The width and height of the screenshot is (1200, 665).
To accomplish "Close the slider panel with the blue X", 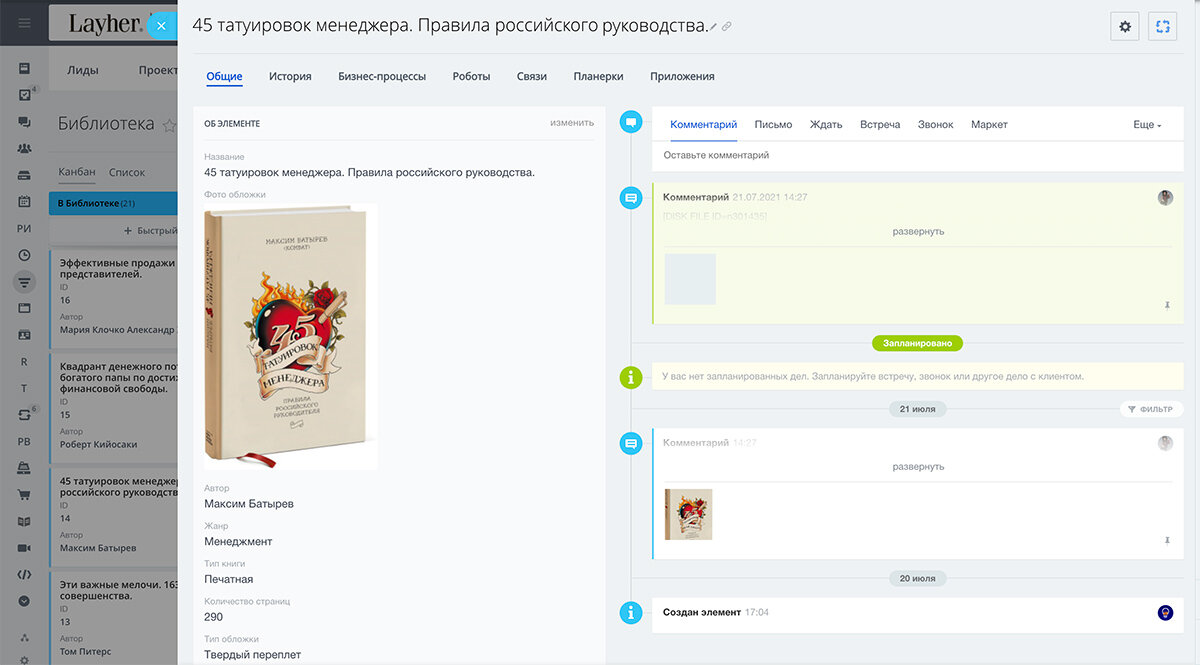I will pos(161,25).
